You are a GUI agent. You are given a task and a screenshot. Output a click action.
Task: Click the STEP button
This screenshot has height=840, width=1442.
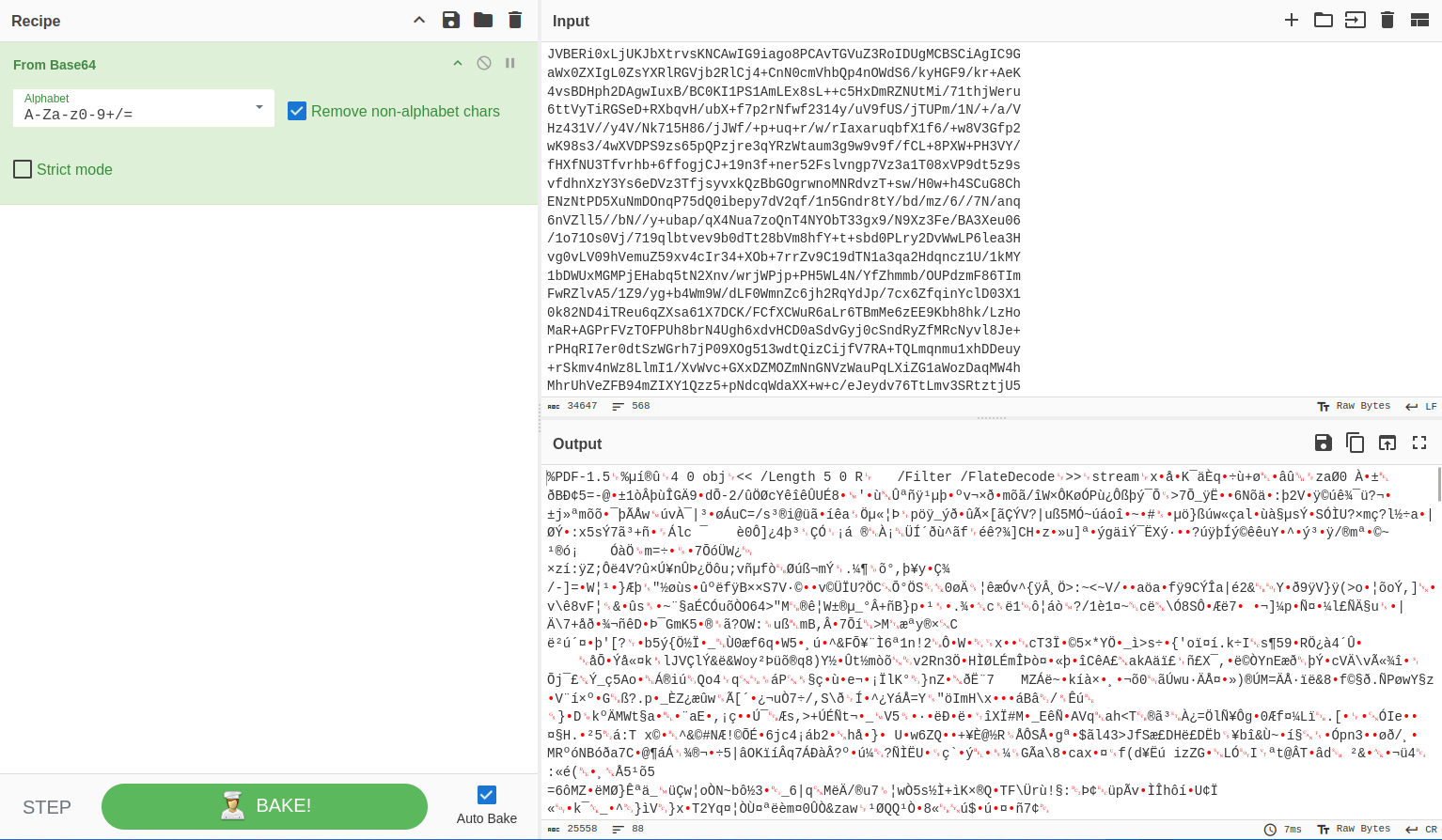47,807
